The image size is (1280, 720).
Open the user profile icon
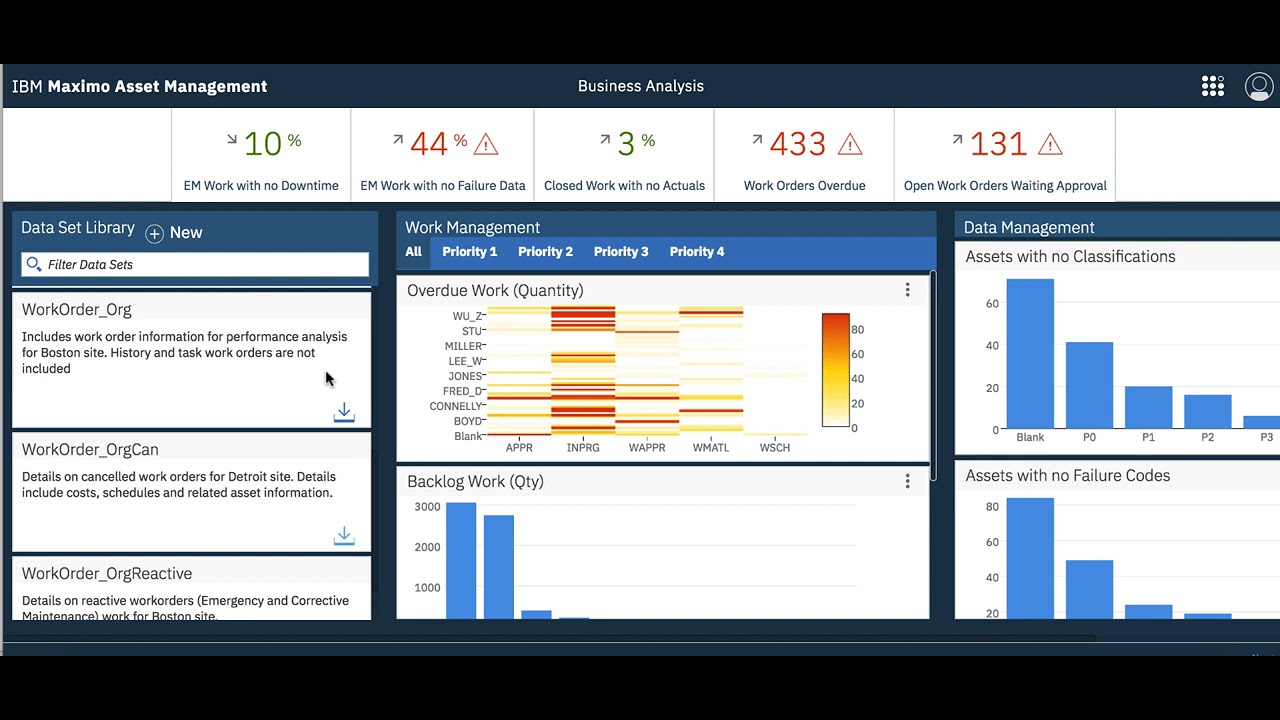pyautogui.click(x=1259, y=86)
